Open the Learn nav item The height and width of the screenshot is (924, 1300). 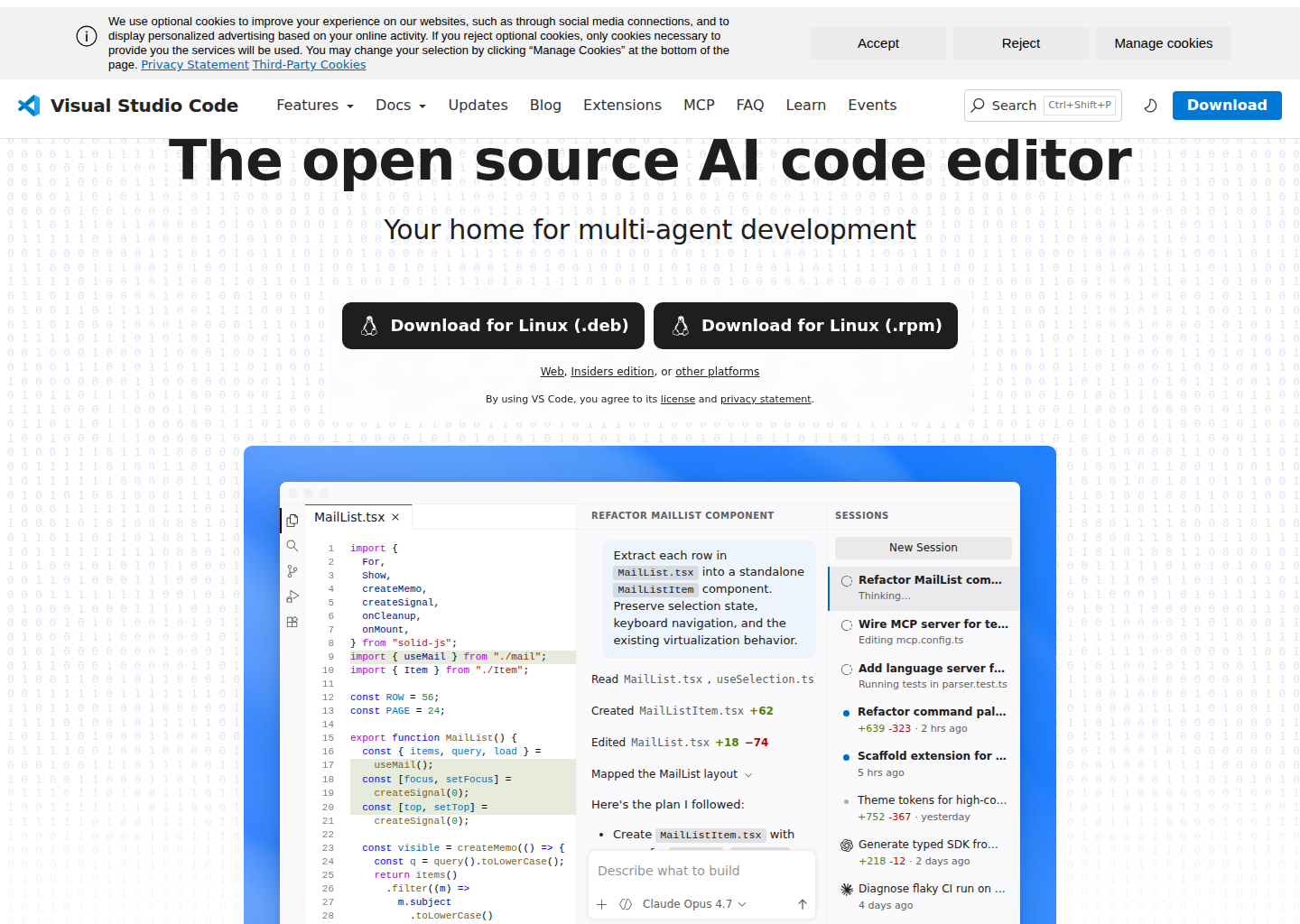point(805,106)
